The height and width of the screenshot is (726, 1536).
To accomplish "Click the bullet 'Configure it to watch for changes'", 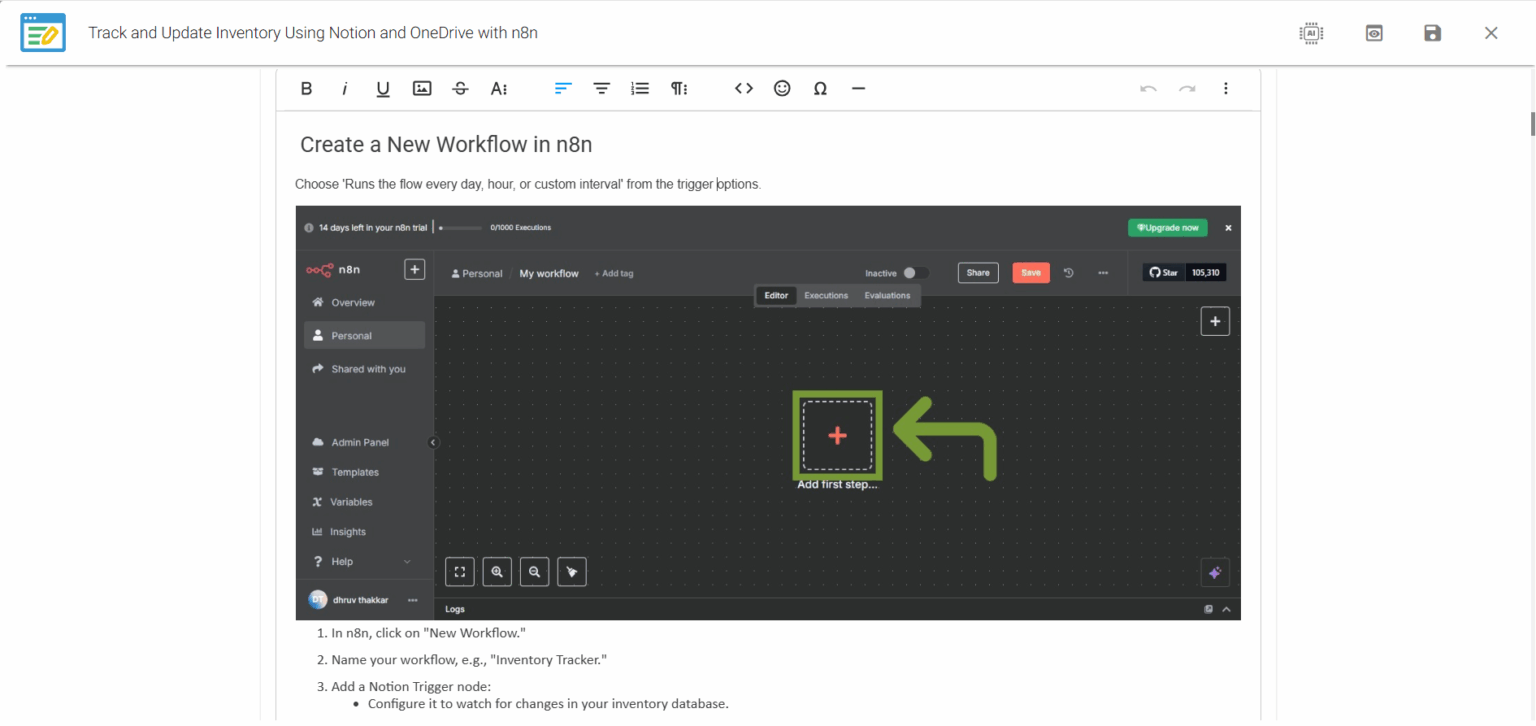I will click(548, 704).
